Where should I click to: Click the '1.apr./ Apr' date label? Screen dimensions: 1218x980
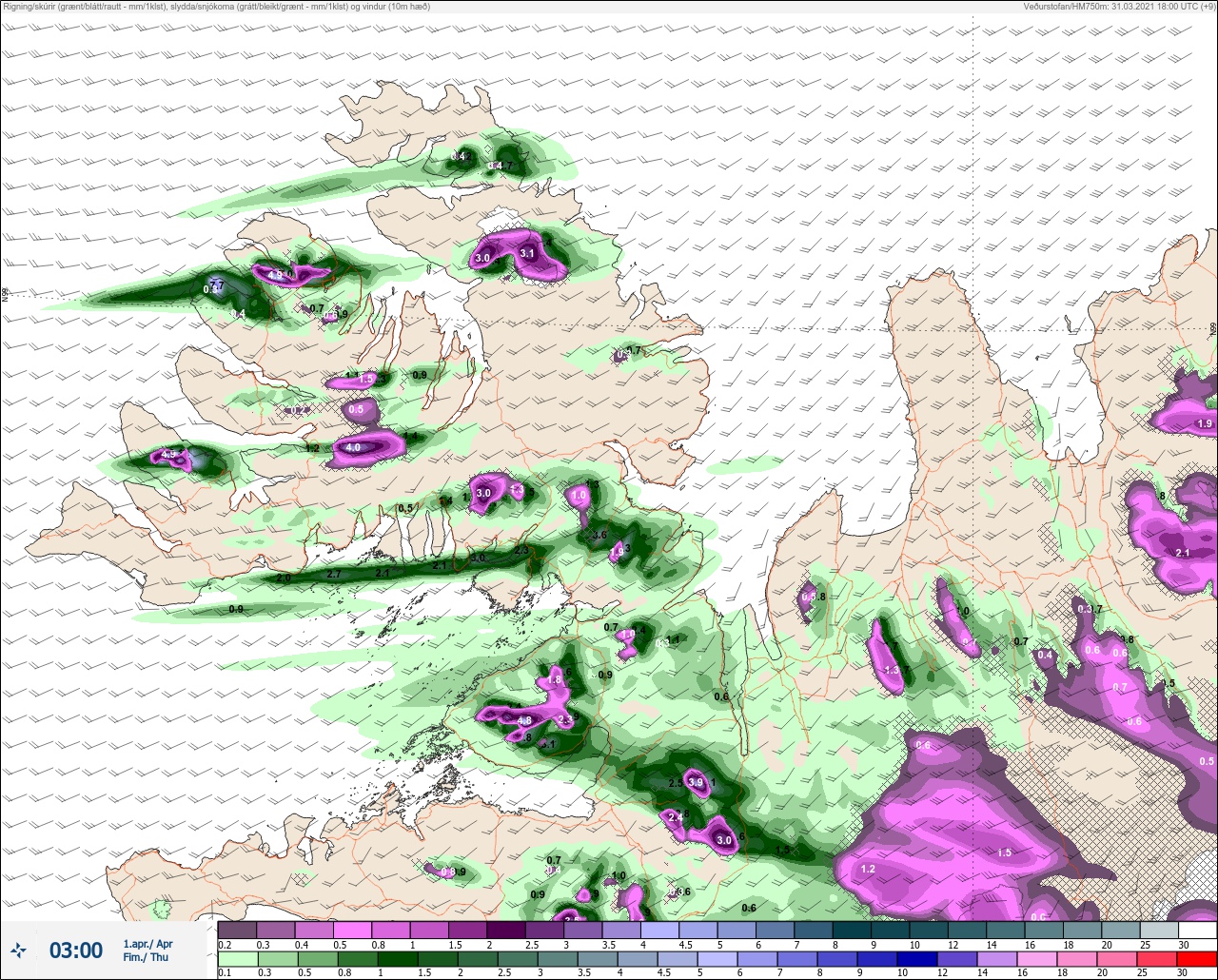click(147, 943)
